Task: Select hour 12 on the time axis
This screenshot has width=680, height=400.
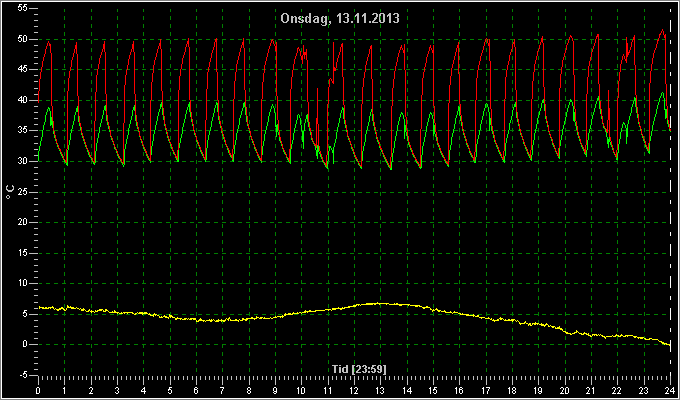Action: [354, 390]
